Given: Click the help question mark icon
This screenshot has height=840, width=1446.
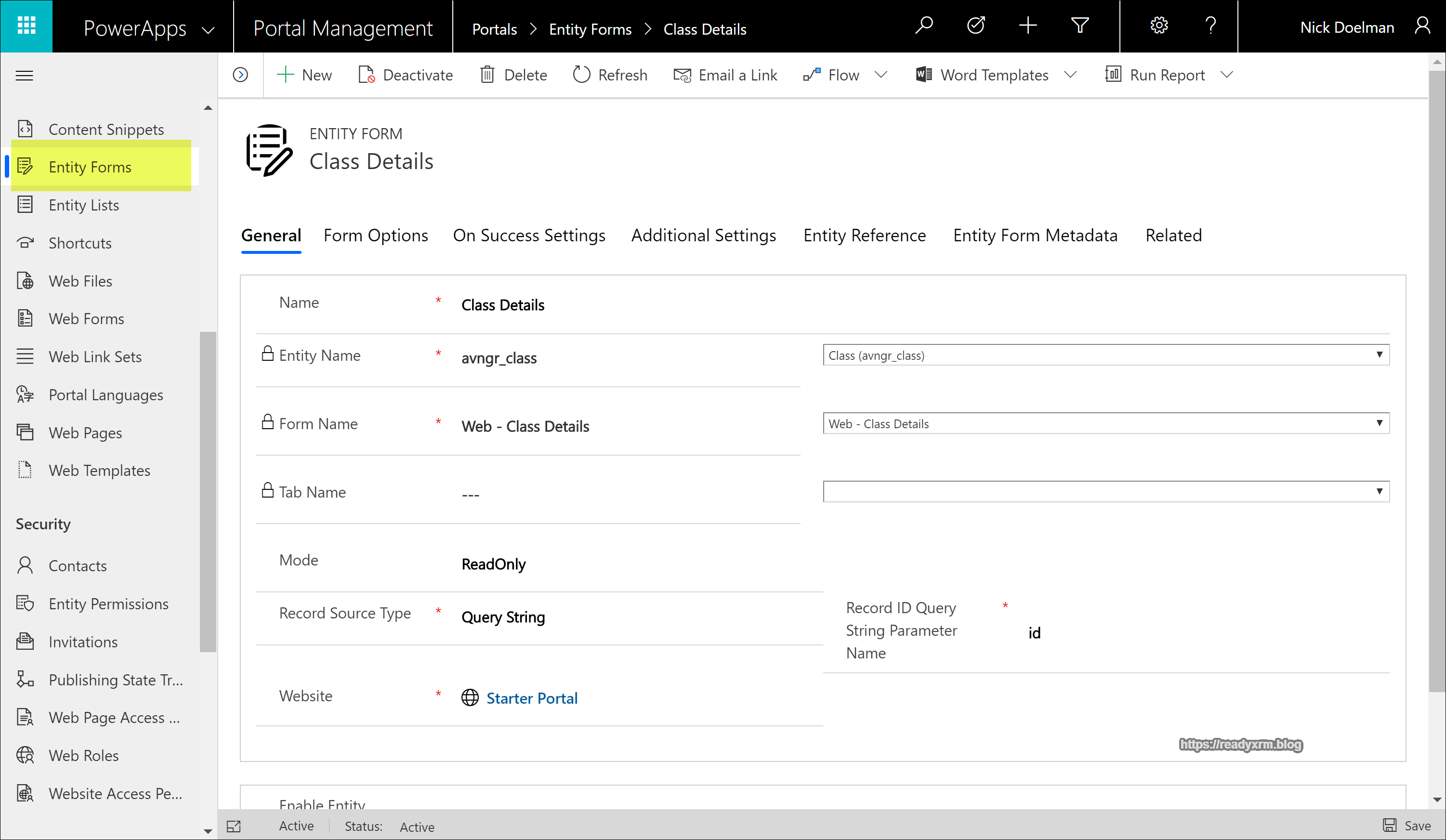Looking at the screenshot, I should tap(1211, 26).
